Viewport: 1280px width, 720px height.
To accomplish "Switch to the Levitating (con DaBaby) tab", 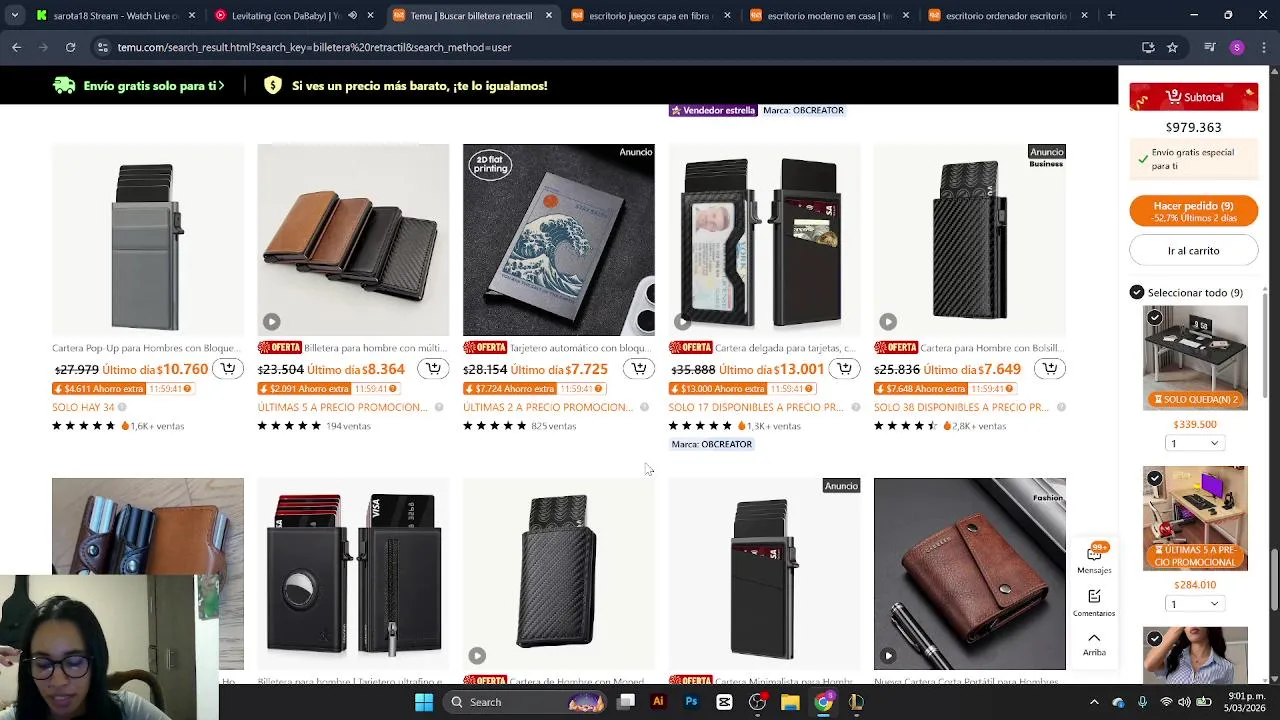I will point(286,16).
